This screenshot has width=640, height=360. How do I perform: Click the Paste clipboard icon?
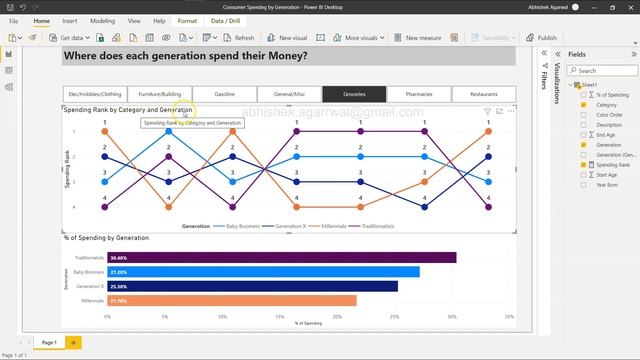(12, 38)
